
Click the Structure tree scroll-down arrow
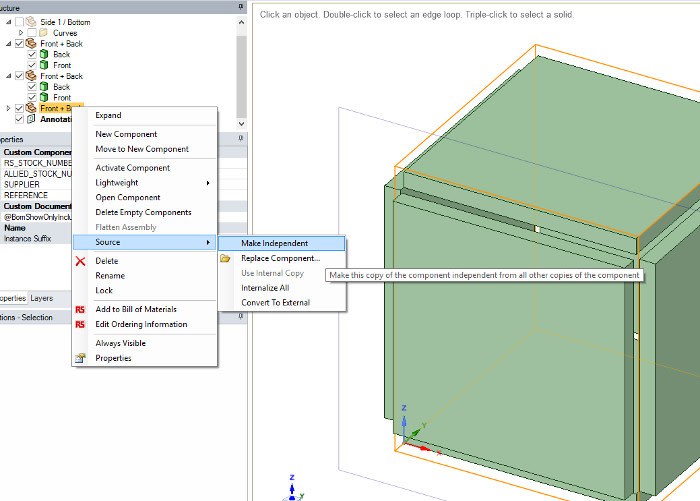(x=242, y=124)
